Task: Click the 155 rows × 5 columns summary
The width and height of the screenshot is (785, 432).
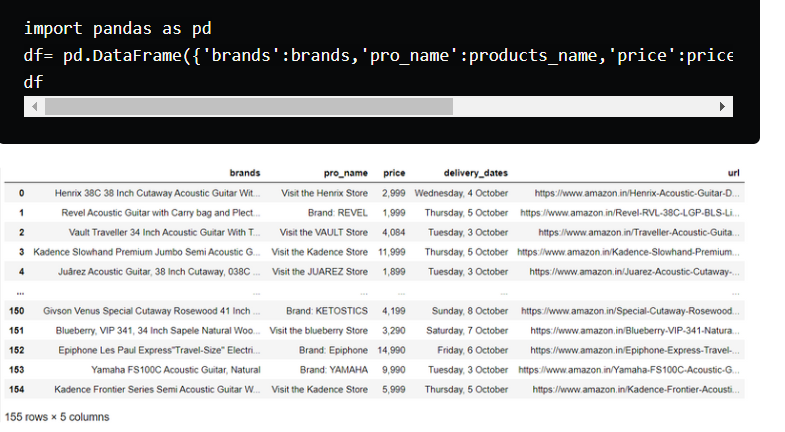Action: pyautogui.click(x=57, y=416)
